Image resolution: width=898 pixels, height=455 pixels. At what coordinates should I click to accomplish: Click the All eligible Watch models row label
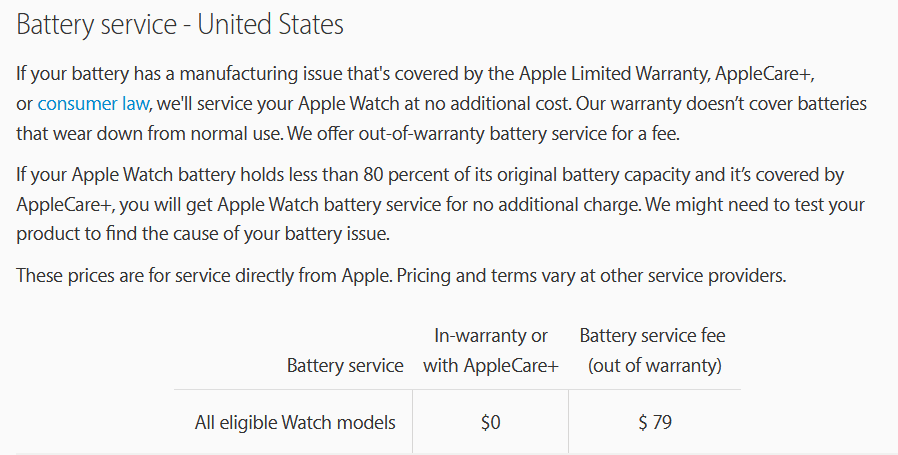tap(295, 422)
